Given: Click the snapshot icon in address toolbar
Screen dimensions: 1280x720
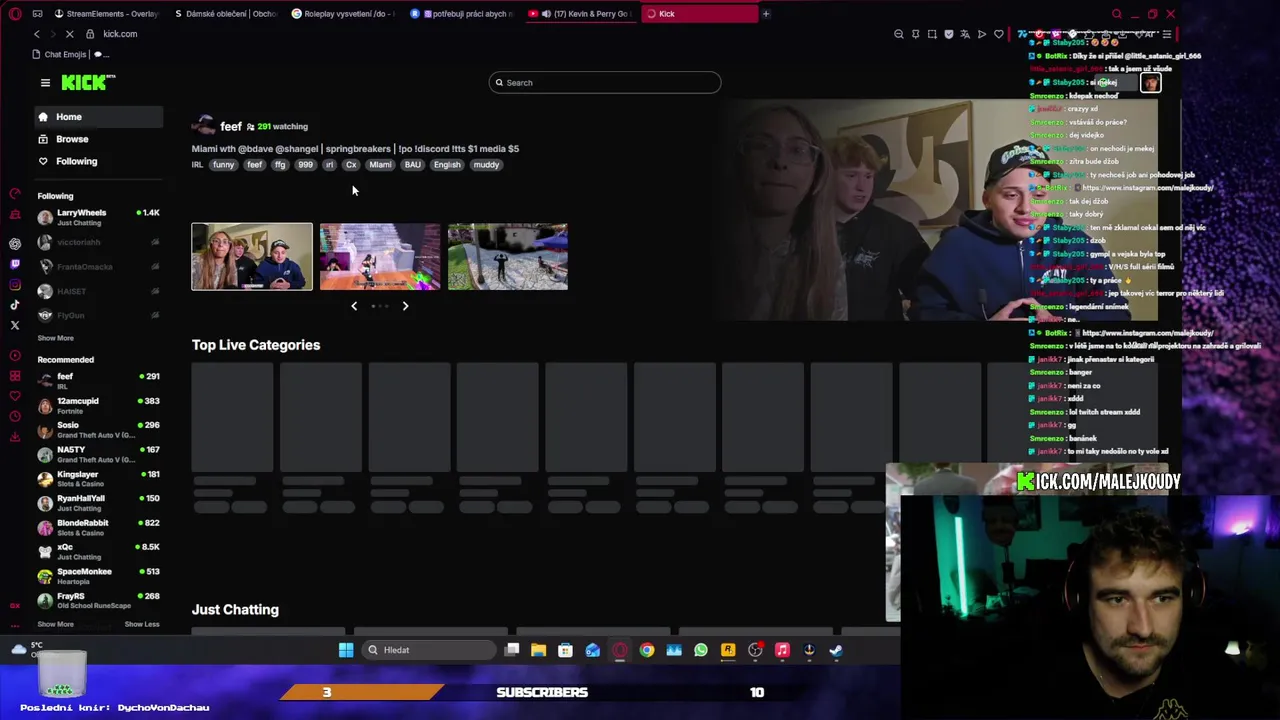Looking at the screenshot, I should [x=932, y=34].
